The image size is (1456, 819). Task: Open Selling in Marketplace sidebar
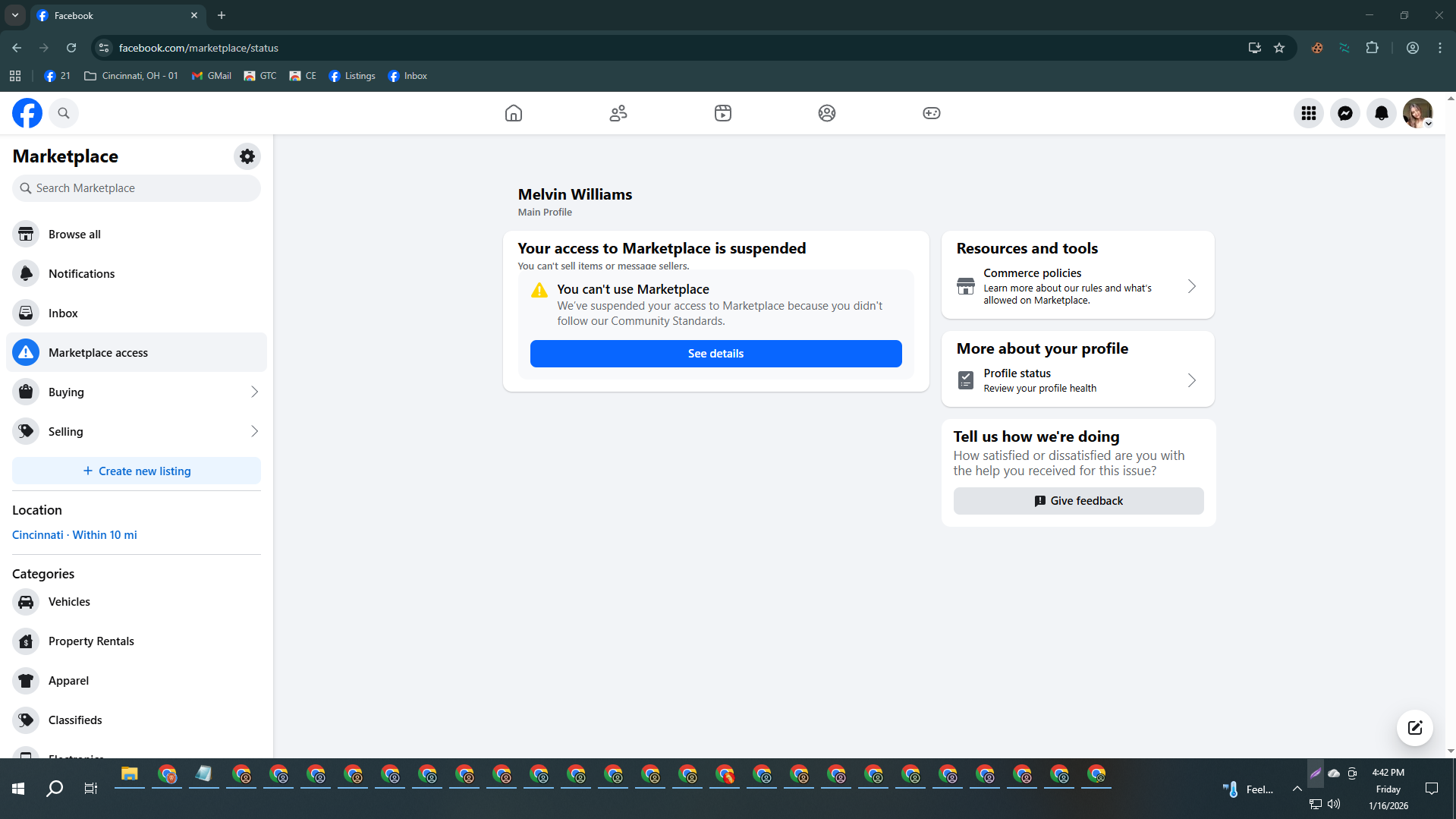pyautogui.click(x=137, y=431)
